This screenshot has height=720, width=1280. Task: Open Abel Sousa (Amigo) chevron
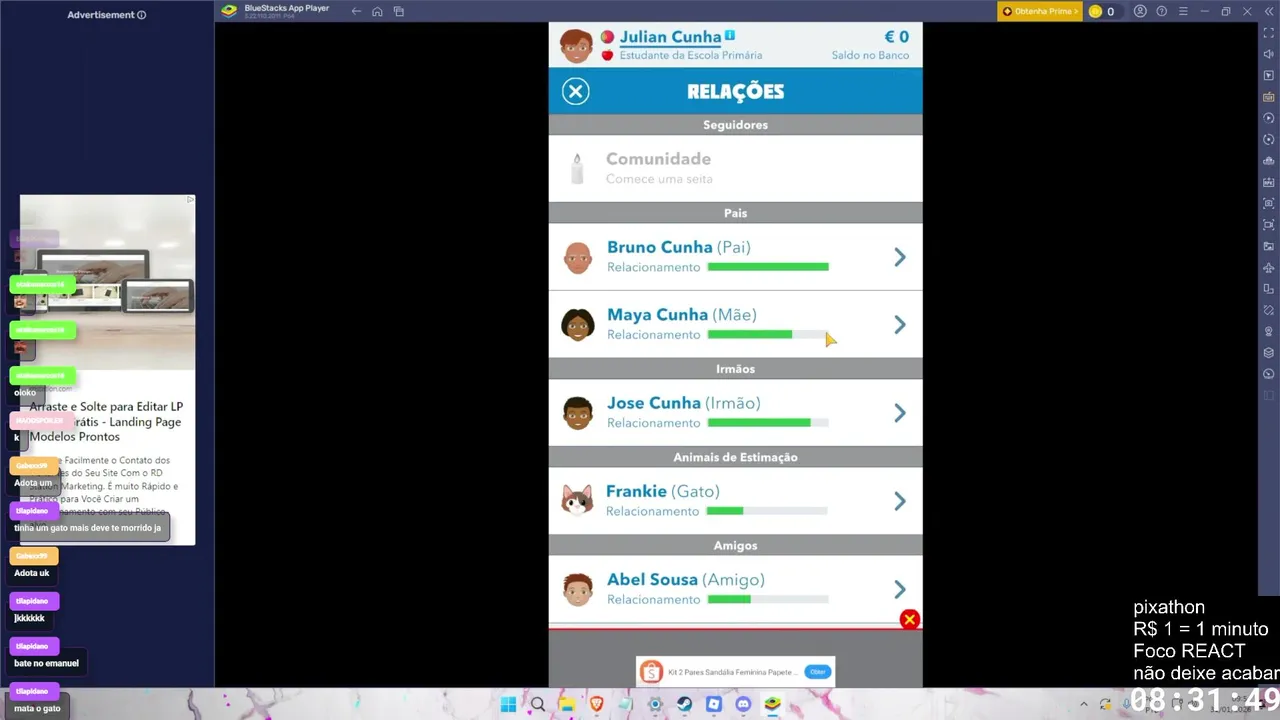pyautogui.click(x=899, y=589)
